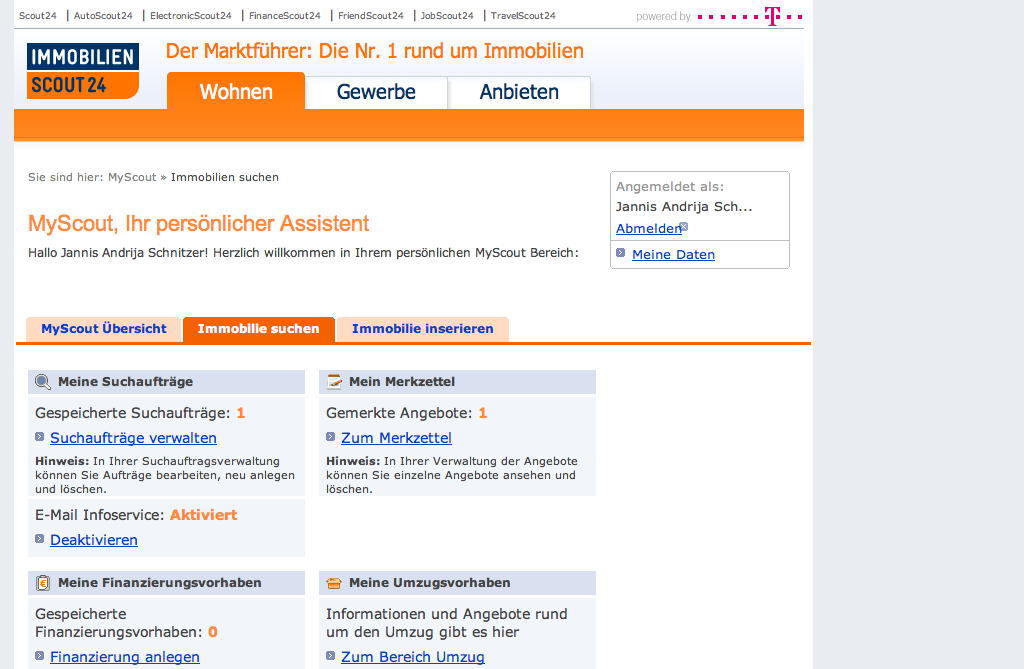Click the Meine Umzugsvorhaben section header
This screenshot has height=669, width=1024.
457,583
